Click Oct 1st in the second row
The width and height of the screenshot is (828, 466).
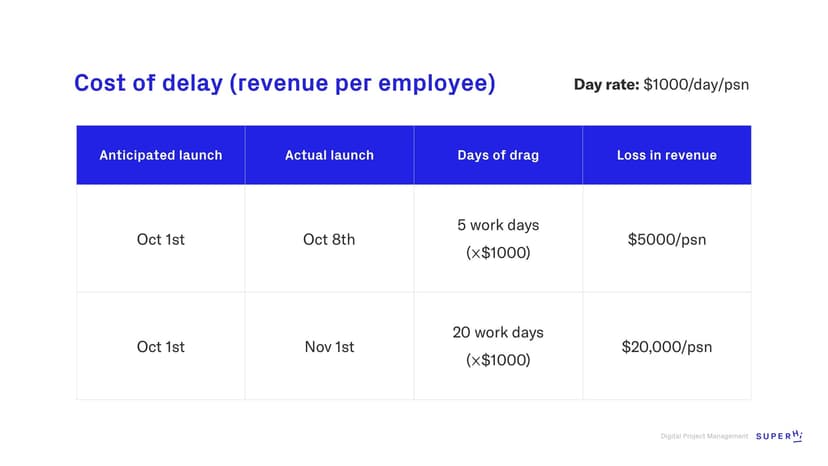pos(160,347)
